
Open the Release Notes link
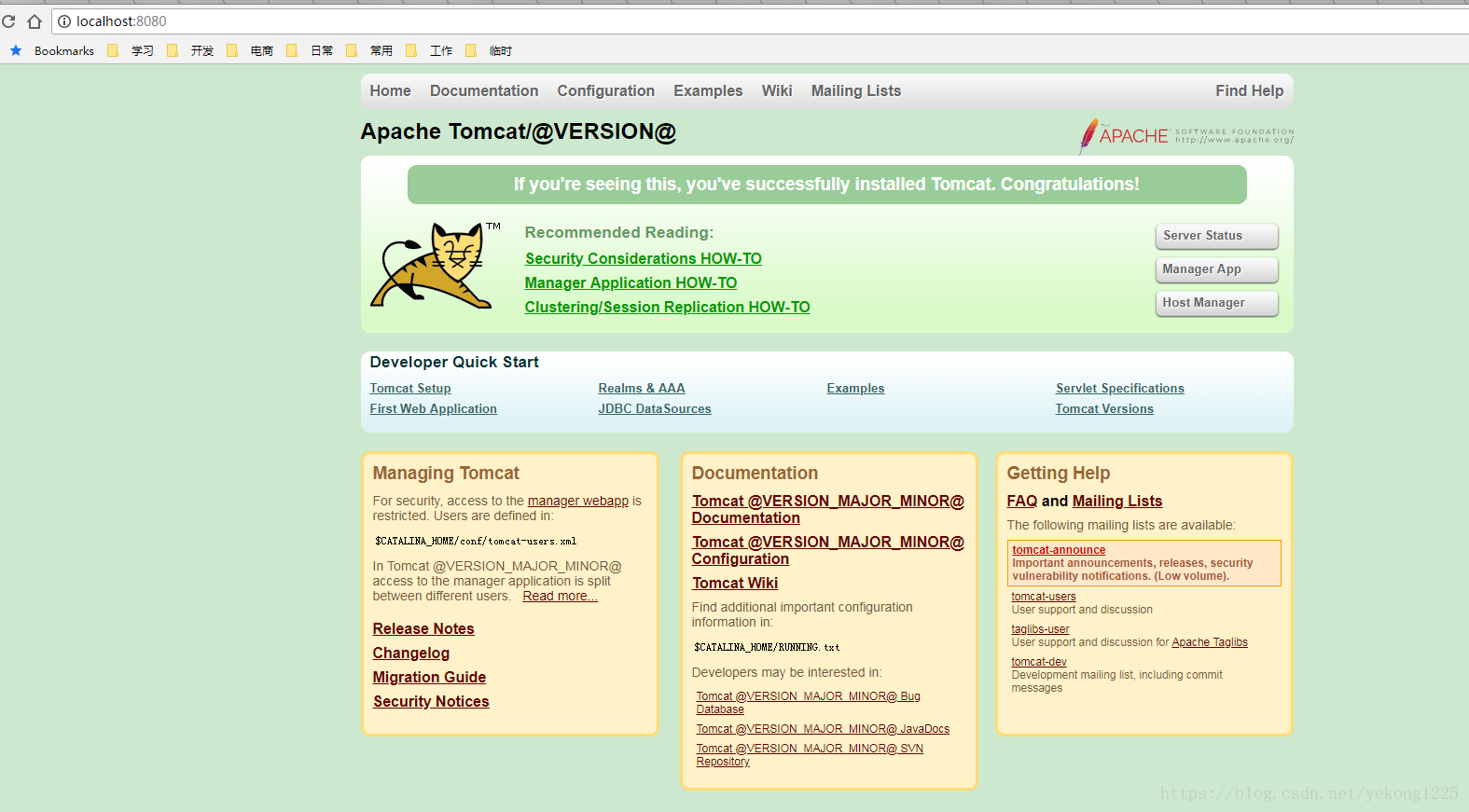[423, 629]
